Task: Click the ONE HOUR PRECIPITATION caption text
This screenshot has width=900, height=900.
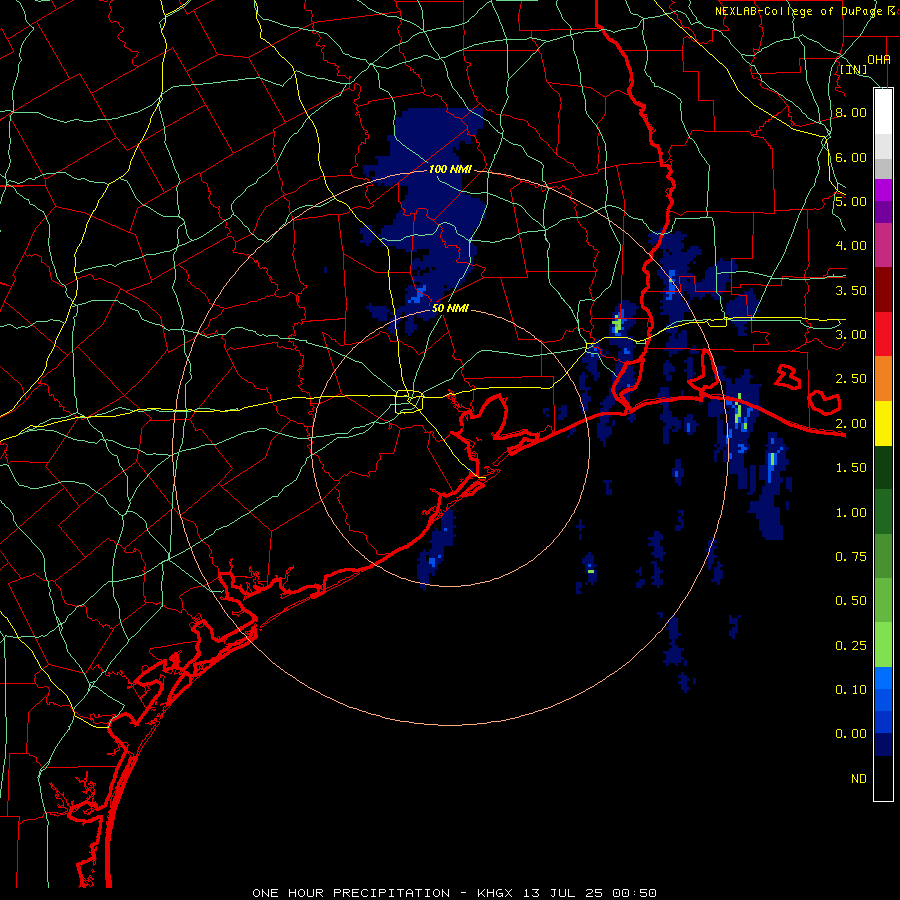Action: [x=351, y=893]
